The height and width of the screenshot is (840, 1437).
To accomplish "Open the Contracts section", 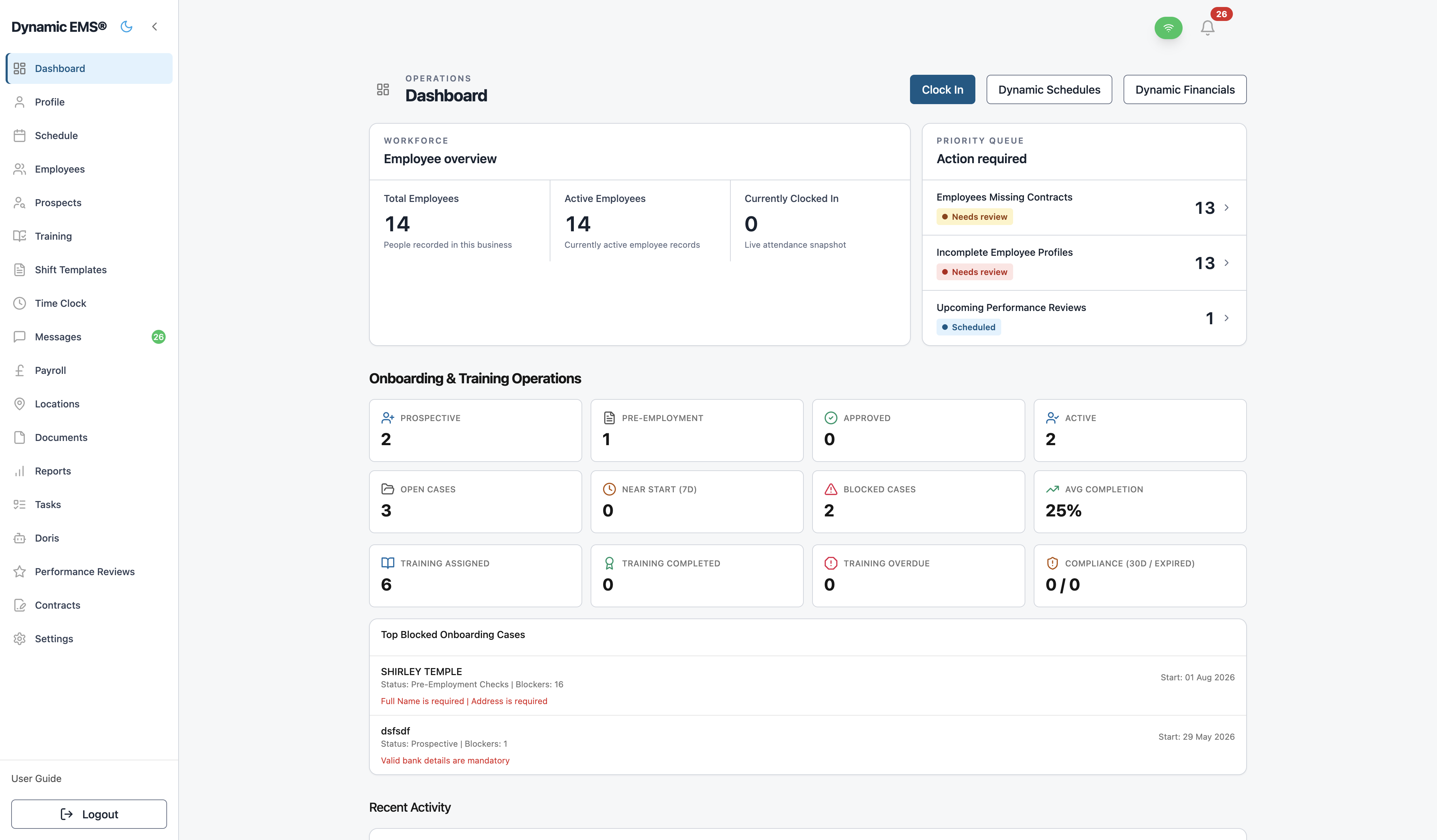I will (x=89, y=606).
